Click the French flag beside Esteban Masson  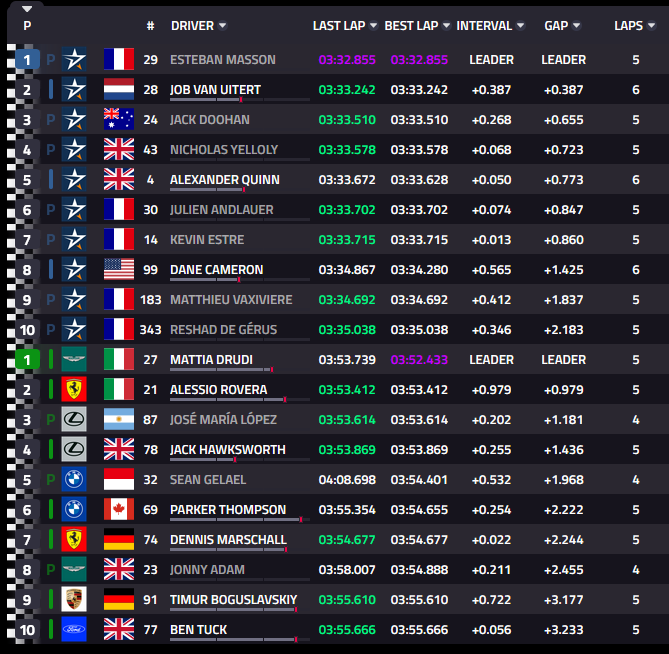click(119, 59)
